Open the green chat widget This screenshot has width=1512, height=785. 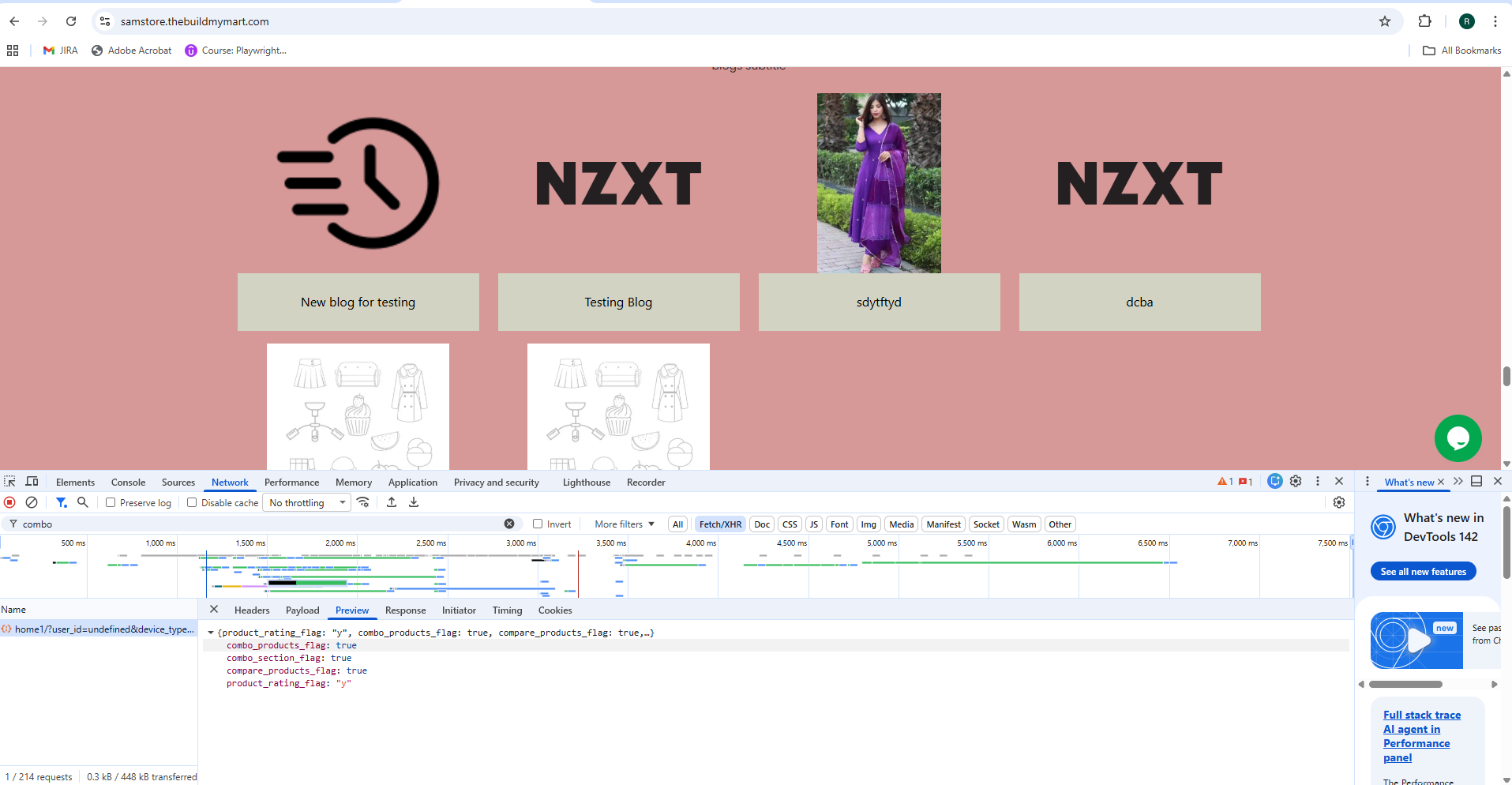click(x=1458, y=438)
